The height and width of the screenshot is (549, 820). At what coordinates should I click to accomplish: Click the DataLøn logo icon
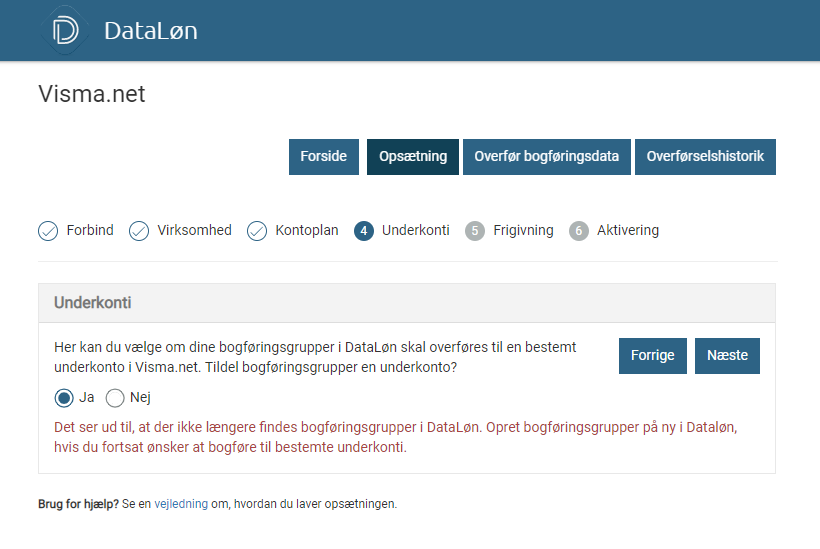[66, 31]
